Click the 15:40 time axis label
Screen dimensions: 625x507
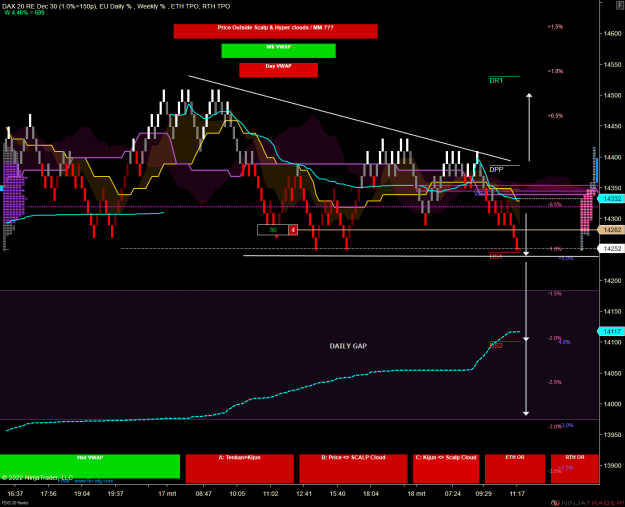(337, 494)
